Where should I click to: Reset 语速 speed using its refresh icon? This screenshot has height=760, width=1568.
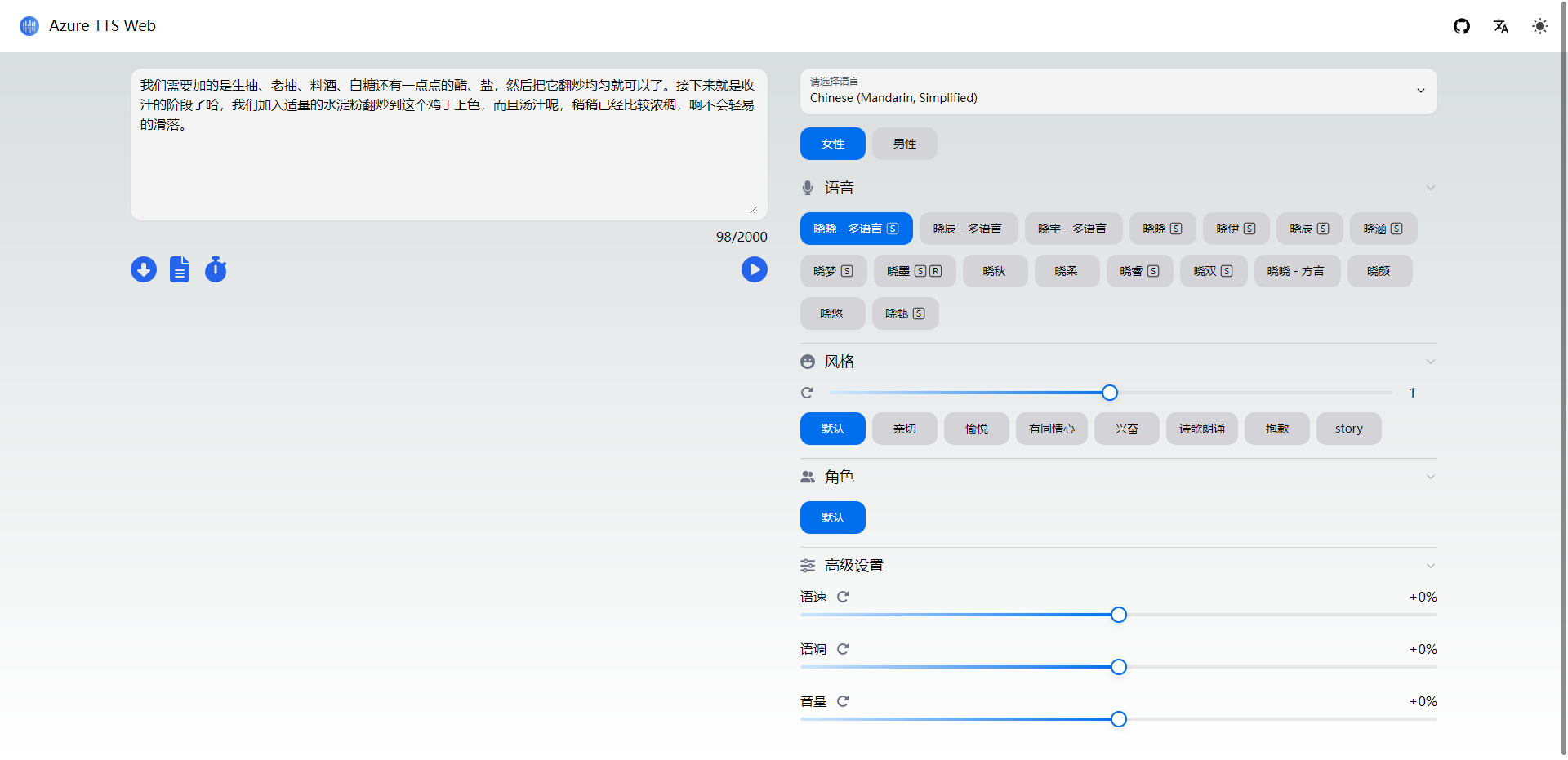pyautogui.click(x=844, y=597)
